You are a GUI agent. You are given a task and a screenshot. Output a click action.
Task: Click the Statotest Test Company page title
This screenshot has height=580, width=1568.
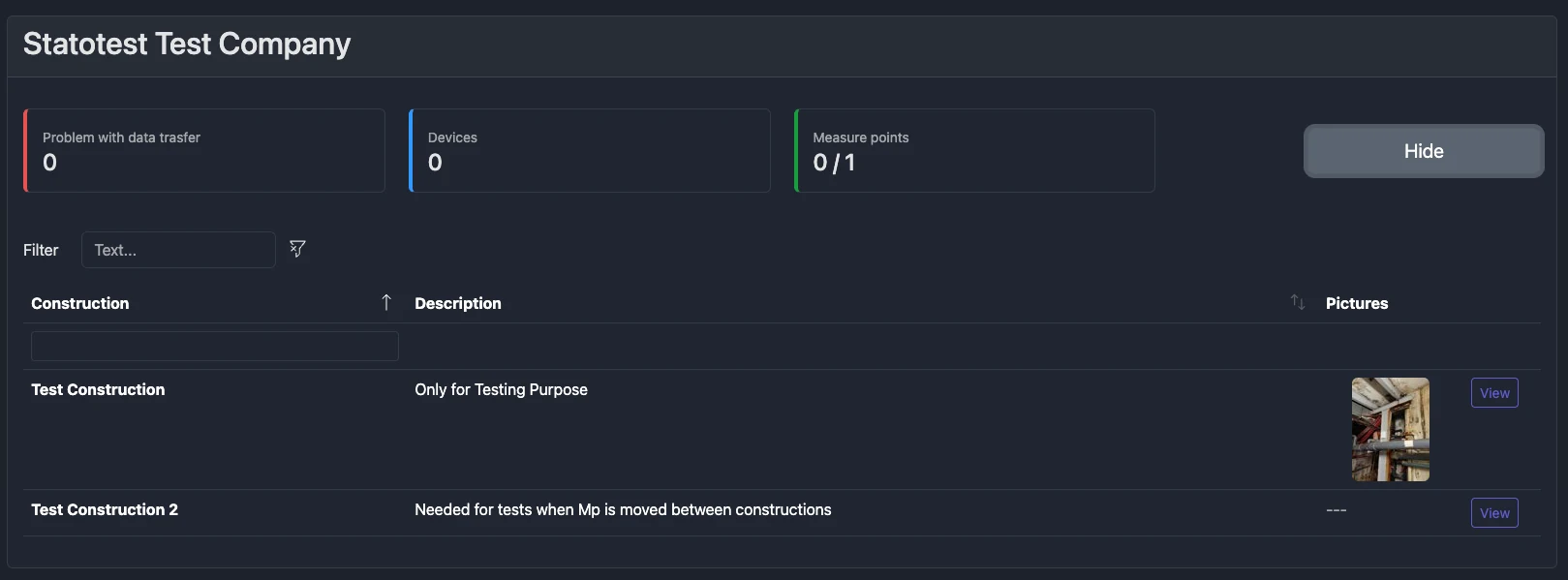[x=186, y=44]
